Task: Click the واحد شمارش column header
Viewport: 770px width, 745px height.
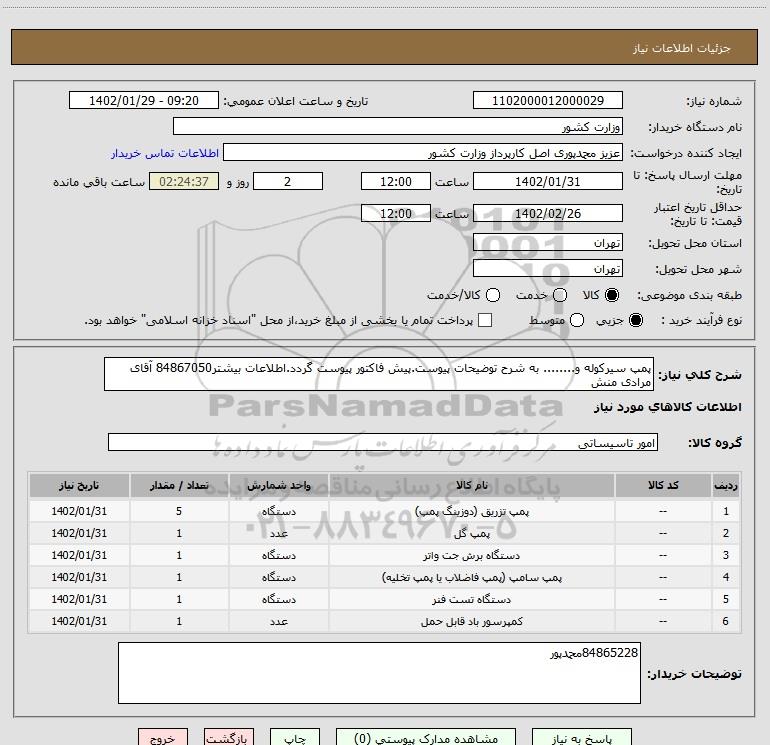Action: tap(278, 485)
